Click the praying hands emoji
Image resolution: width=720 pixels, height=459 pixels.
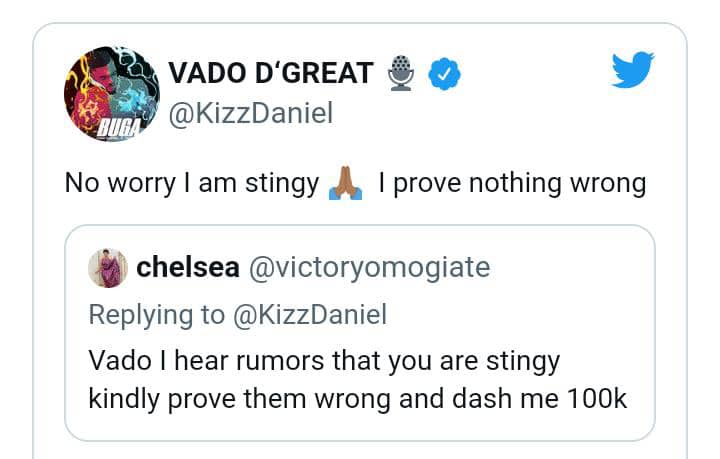click(x=345, y=184)
